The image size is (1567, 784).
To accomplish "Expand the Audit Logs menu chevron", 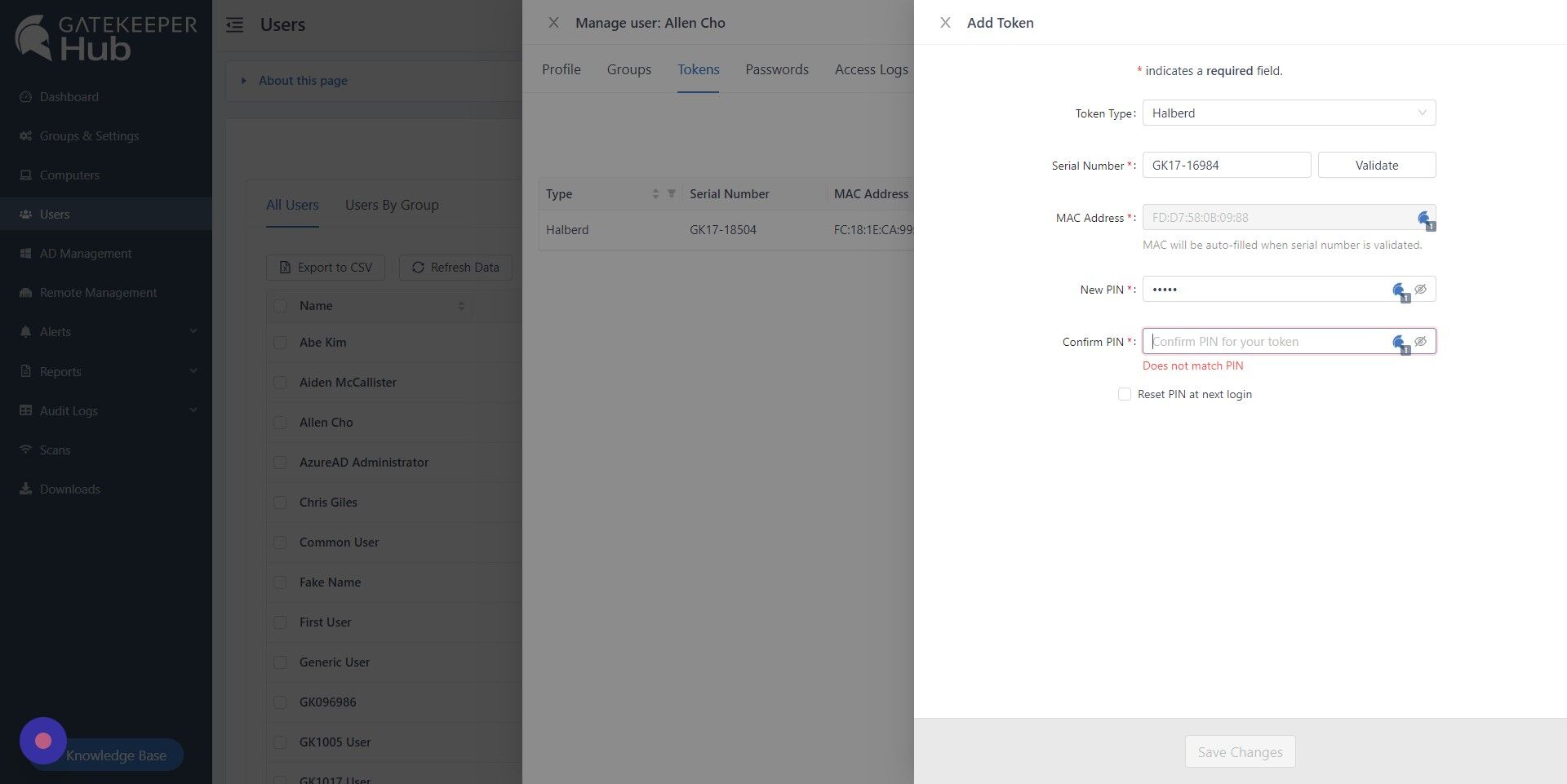I will (x=193, y=410).
